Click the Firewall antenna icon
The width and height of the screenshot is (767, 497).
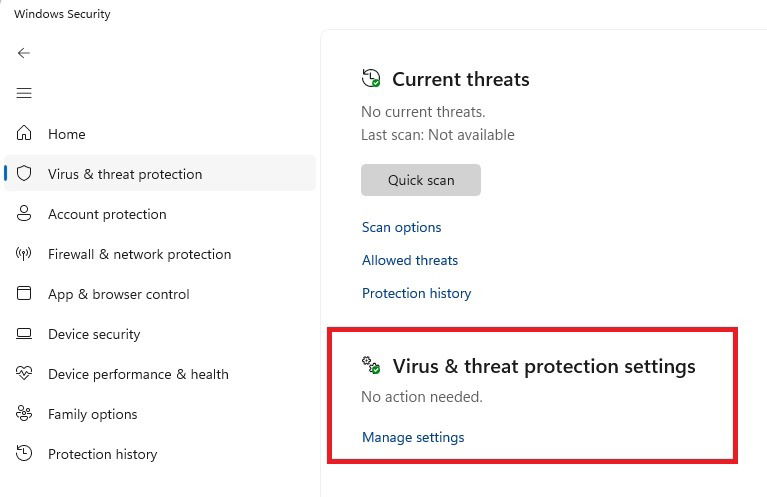click(23, 253)
